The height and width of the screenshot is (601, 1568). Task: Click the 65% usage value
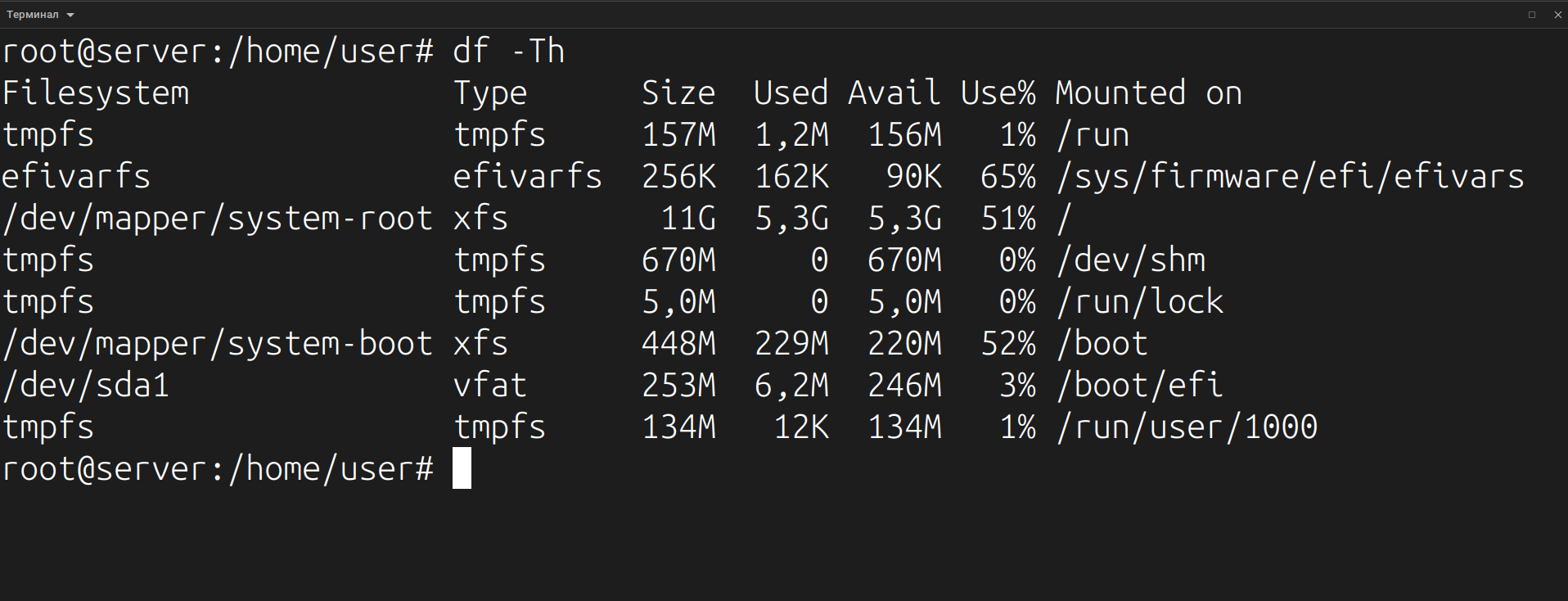coord(1007,177)
